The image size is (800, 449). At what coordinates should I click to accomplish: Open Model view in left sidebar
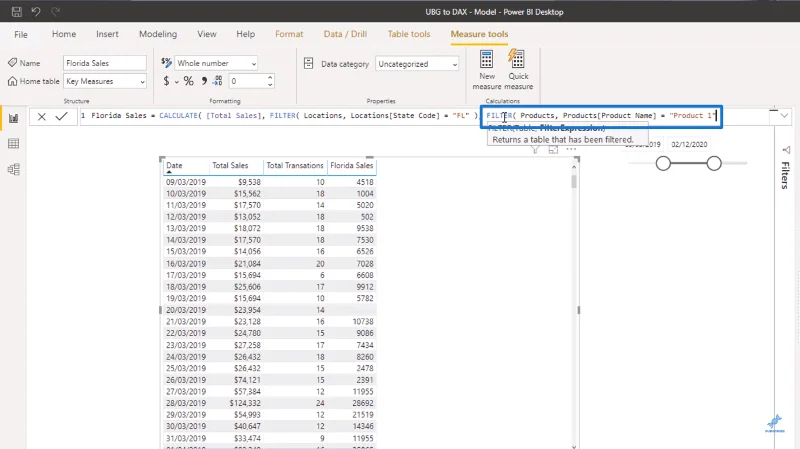14,169
